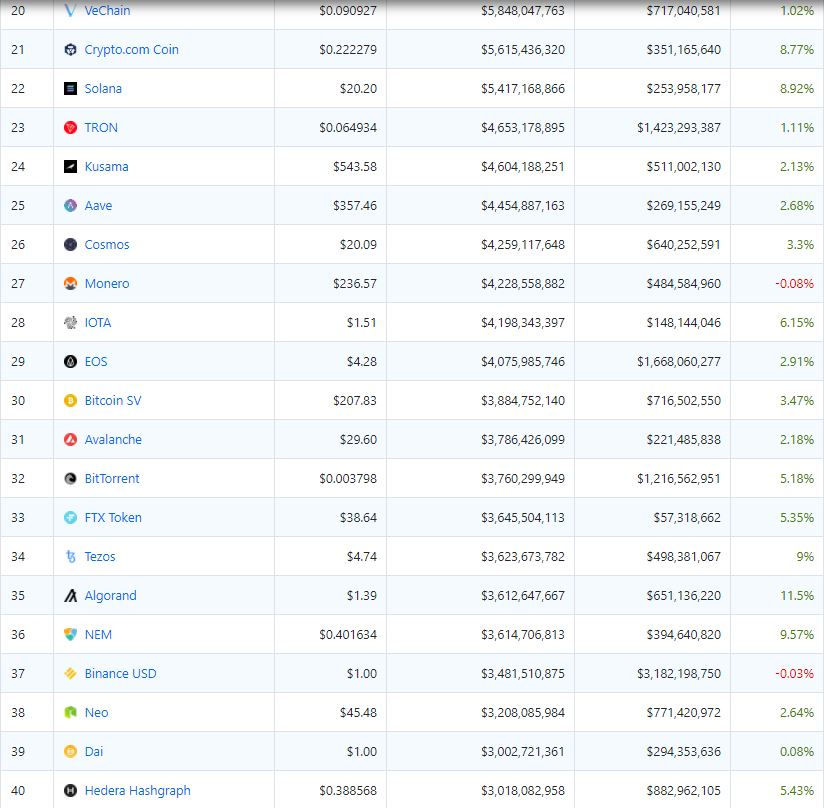The height and width of the screenshot is (808, 824).
Task: Click the VeChain coin logo icon
Action: tap(70, 10)
